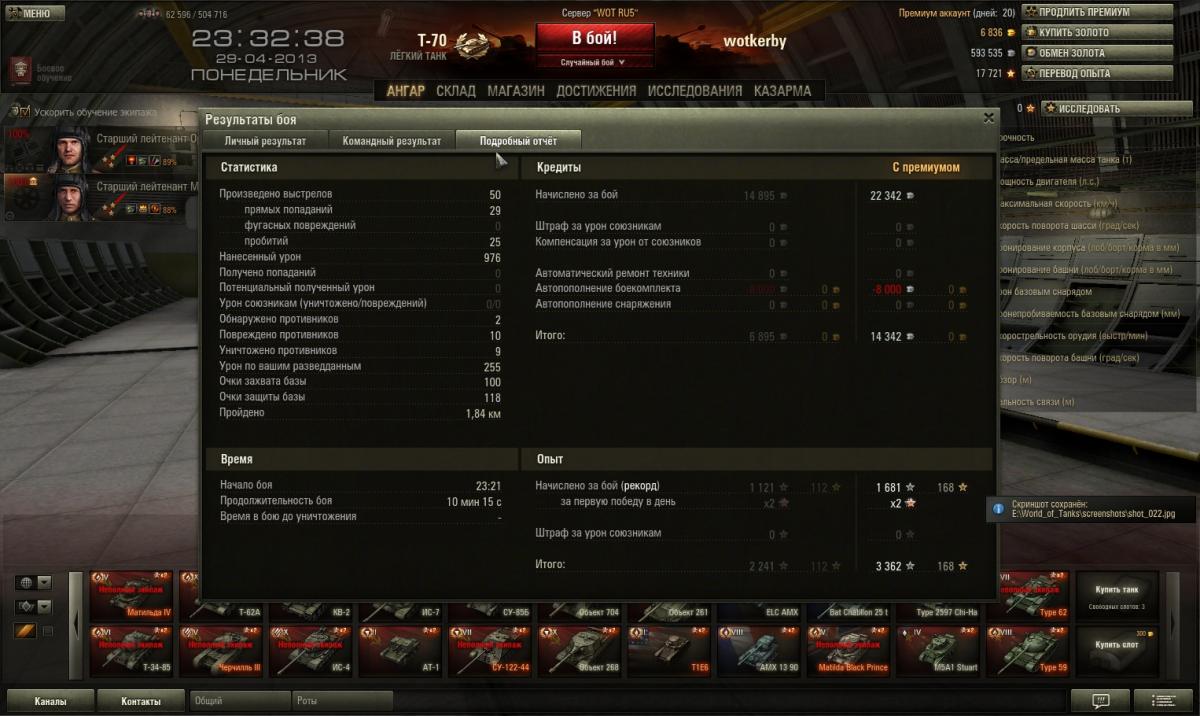The image size is (1200, 716).
Task: Click the second crew member portrait
Action: pyautogui.click(x=67, y=196)
